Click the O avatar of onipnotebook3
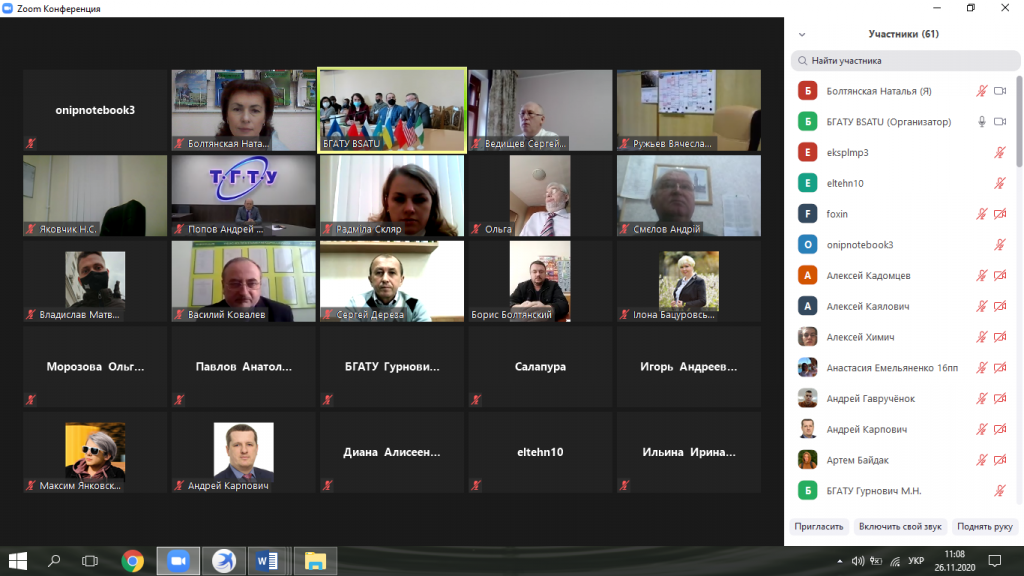1024x576 pixels. [x=808, y=244]
